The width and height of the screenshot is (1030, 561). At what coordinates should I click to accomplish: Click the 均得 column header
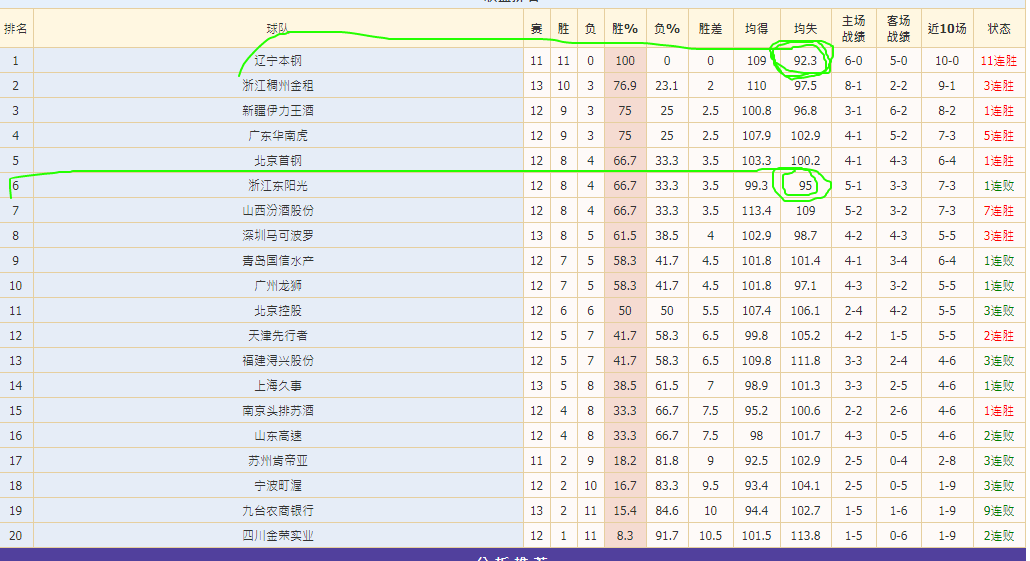(756, 28)
